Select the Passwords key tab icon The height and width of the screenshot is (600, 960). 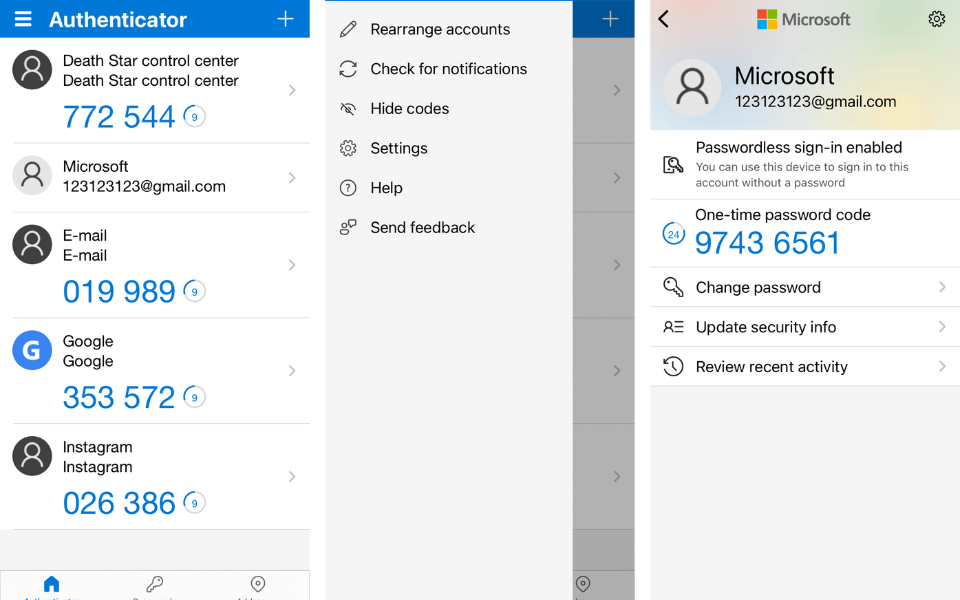pos(155,583)
